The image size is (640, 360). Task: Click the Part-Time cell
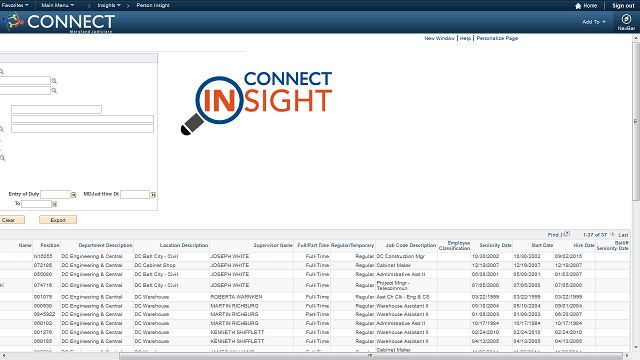pos(317,314)
